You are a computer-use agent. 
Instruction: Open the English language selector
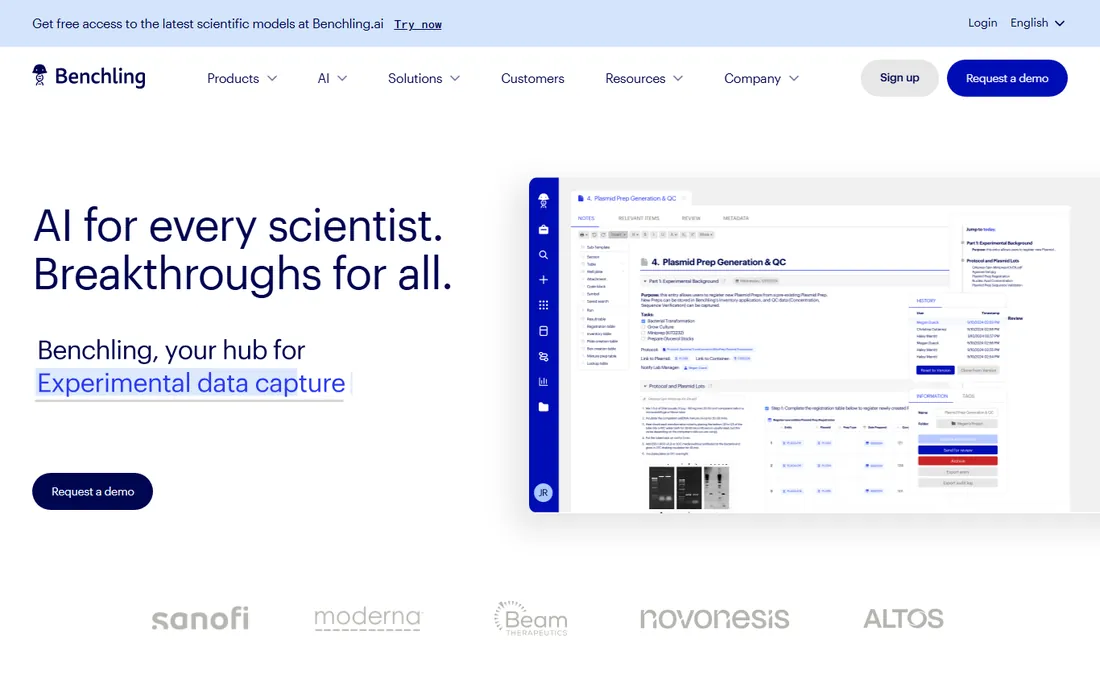tap(1038, 23)
